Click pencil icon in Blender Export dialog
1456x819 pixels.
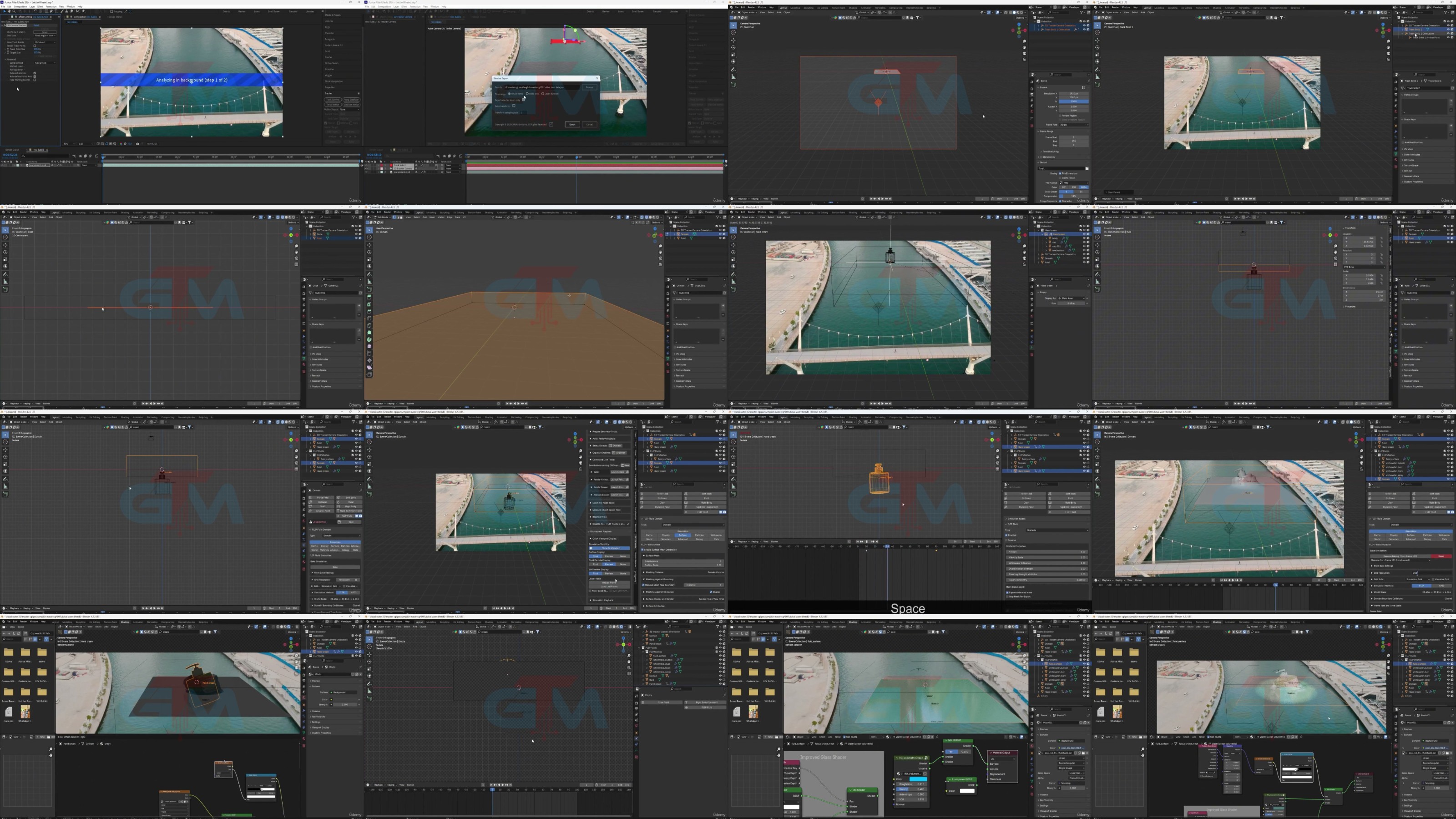(x=551, y=124)
